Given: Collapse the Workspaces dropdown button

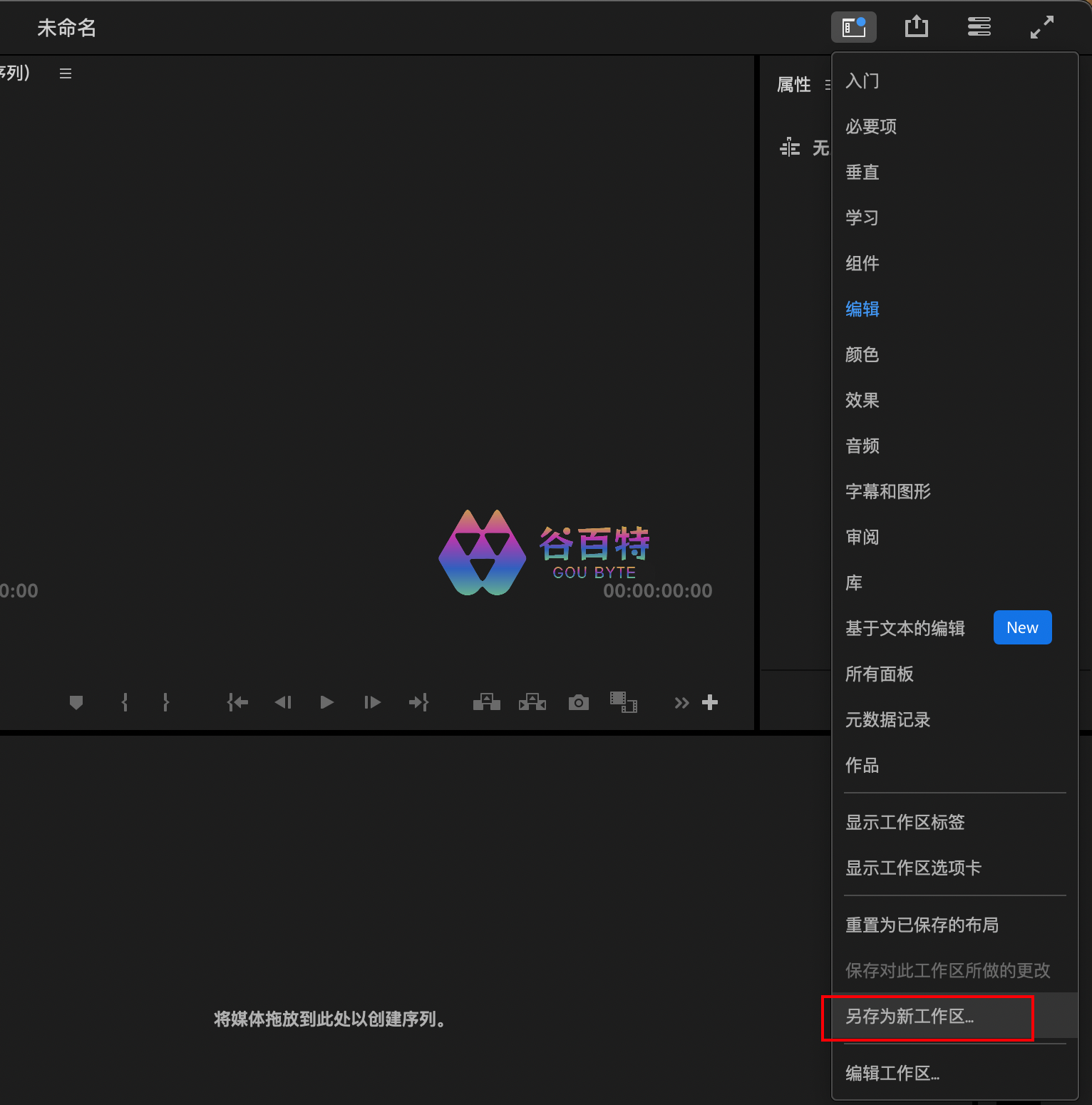Looking at the screenshot, I should [853, 28].
